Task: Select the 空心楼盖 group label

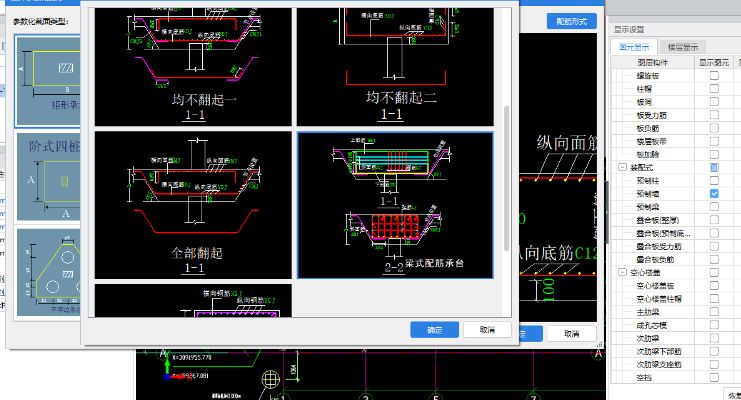Action: [646, 272]
